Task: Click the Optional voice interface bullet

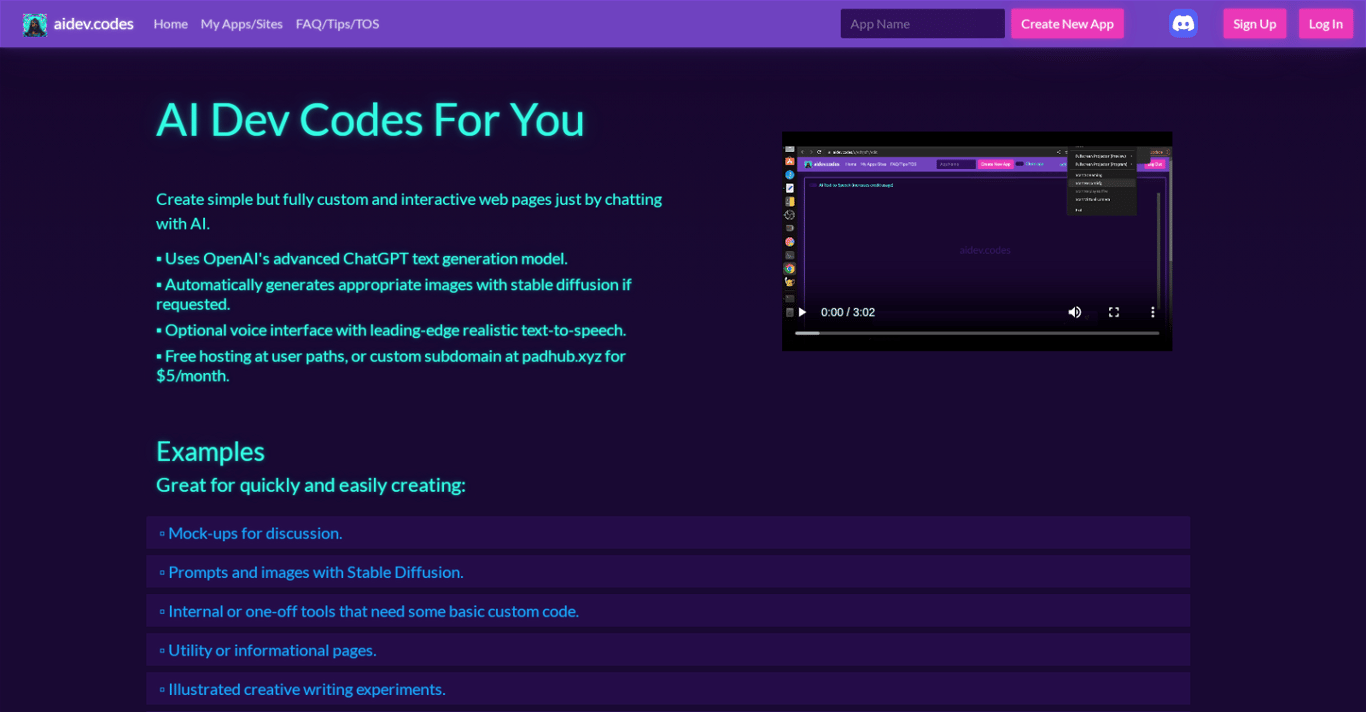Action: pyautogui.click(x=391, y=330)
